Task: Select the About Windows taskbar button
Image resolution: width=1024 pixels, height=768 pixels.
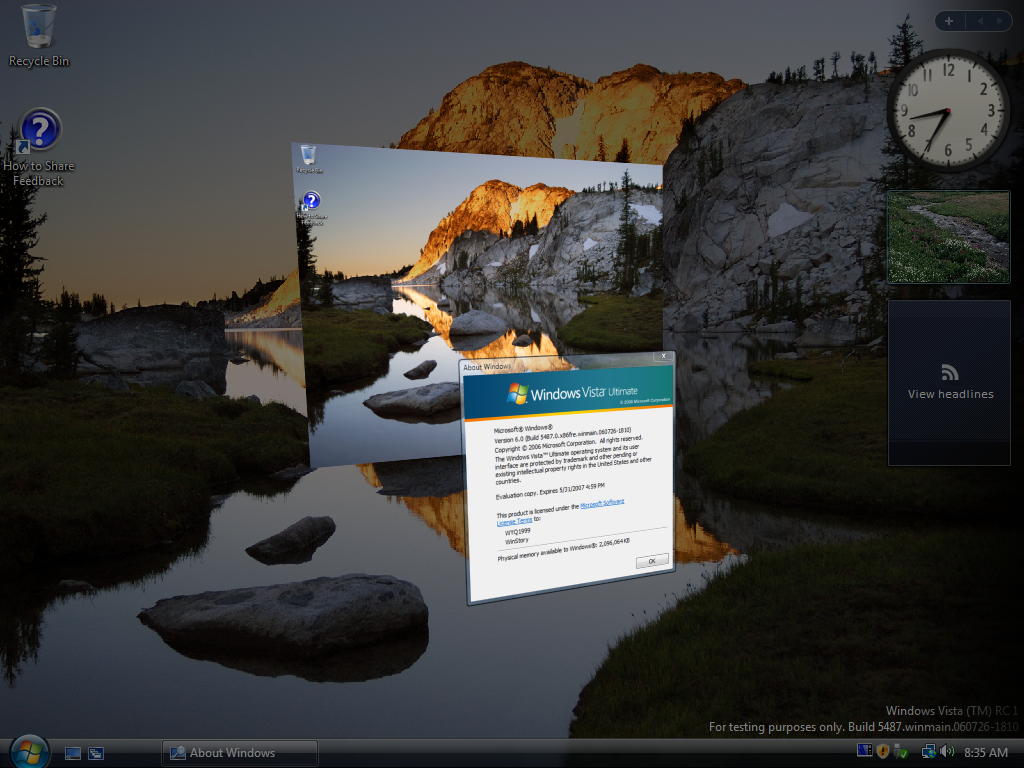Action: (x=240, y=753)
